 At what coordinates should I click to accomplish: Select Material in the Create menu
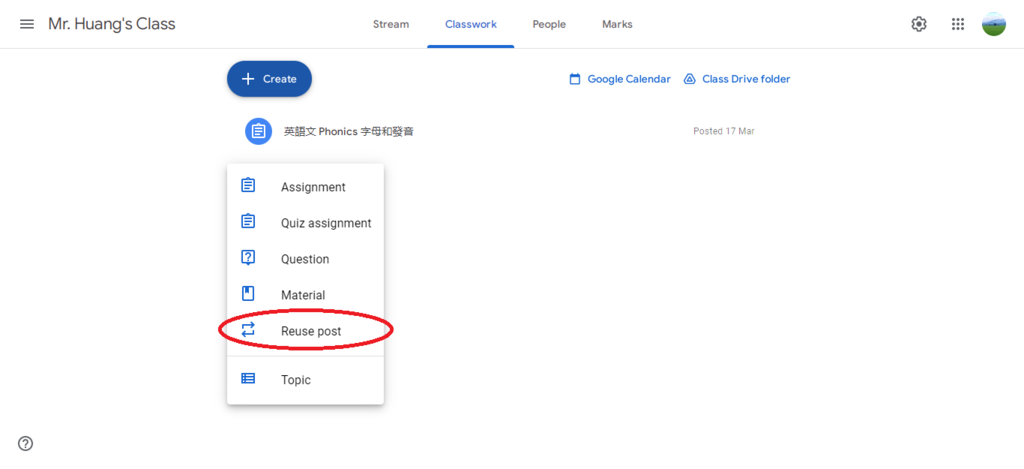tap(305, 295)
